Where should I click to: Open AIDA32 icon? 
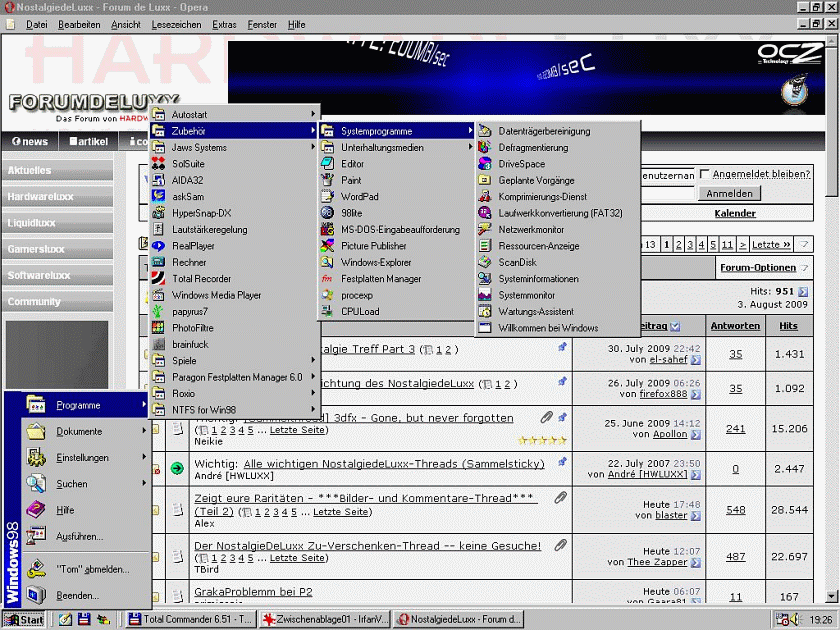coord(158,180)
